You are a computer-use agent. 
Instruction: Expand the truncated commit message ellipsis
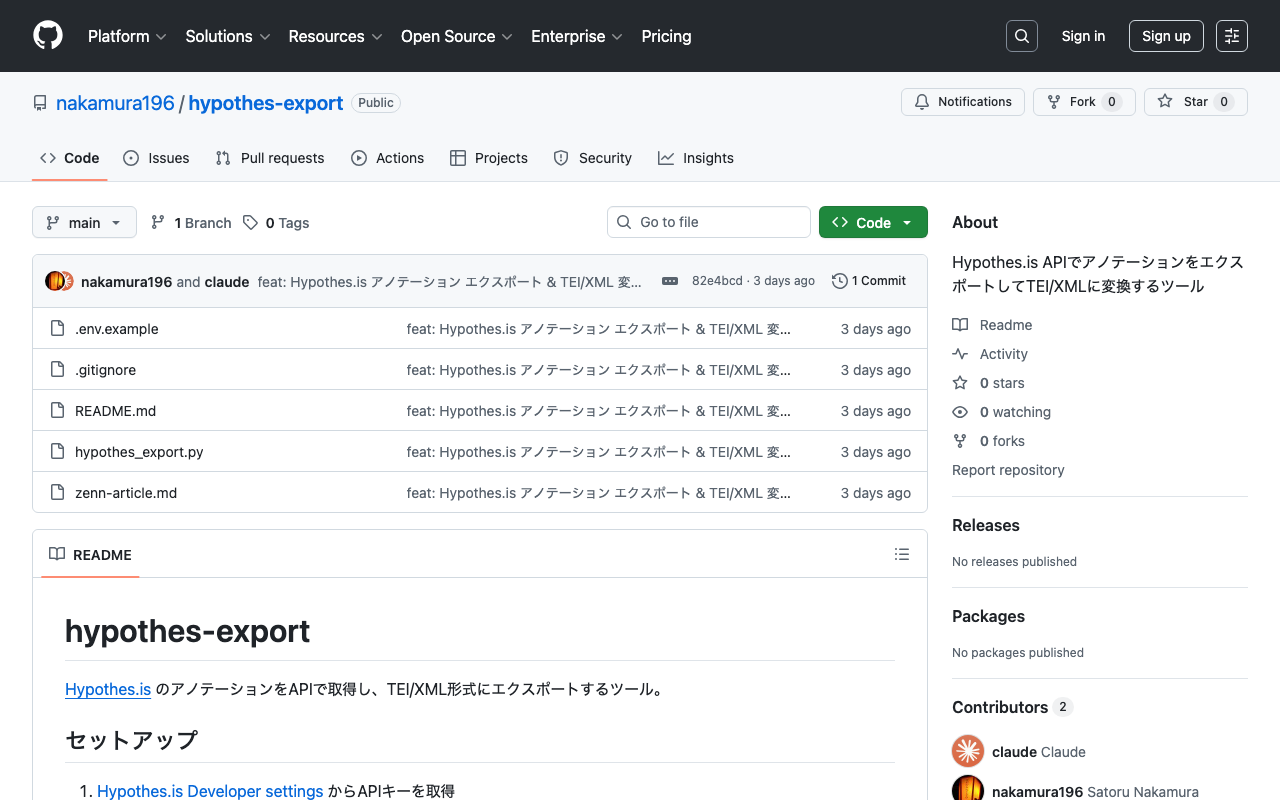click(668, 281)
